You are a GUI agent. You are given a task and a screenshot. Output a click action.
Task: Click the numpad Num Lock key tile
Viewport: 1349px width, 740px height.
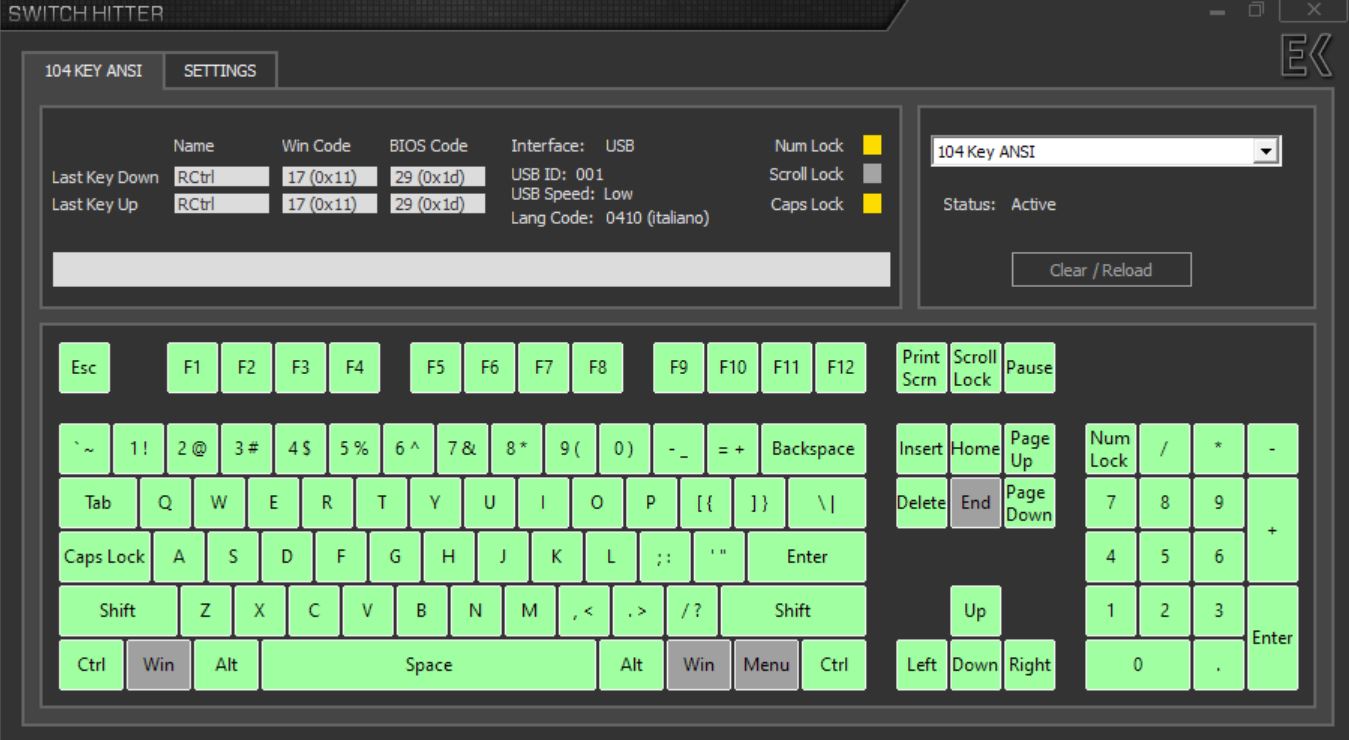coord(1110,449)
